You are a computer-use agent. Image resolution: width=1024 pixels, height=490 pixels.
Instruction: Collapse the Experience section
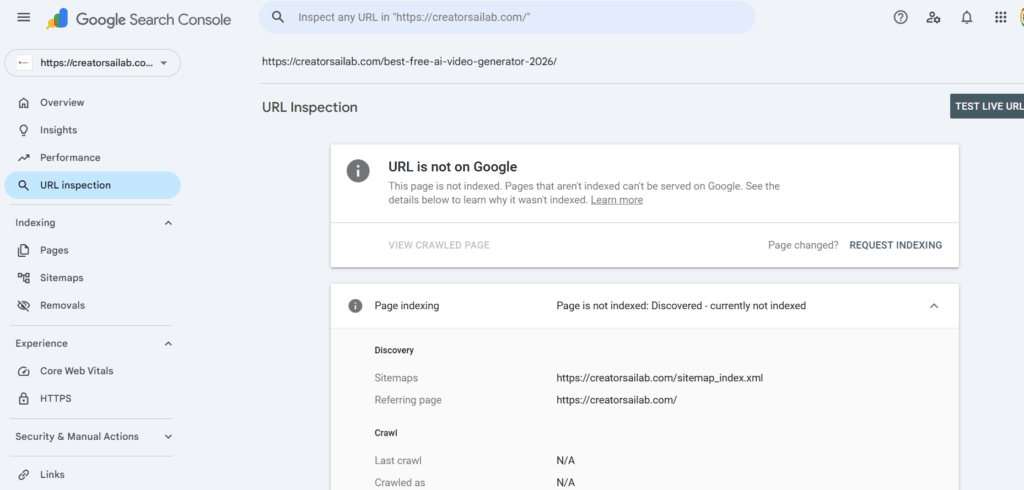pos(168,344)
